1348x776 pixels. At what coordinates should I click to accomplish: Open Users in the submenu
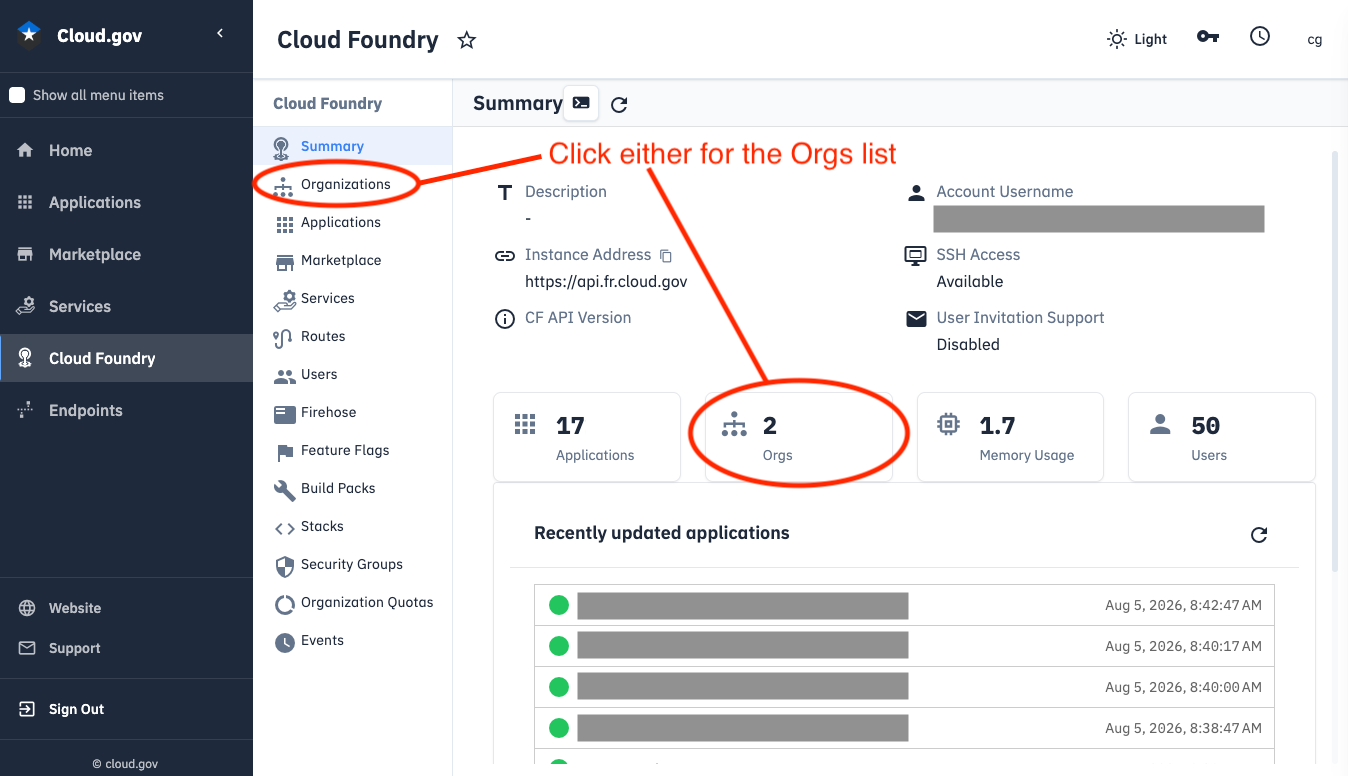tap(353, 374)
